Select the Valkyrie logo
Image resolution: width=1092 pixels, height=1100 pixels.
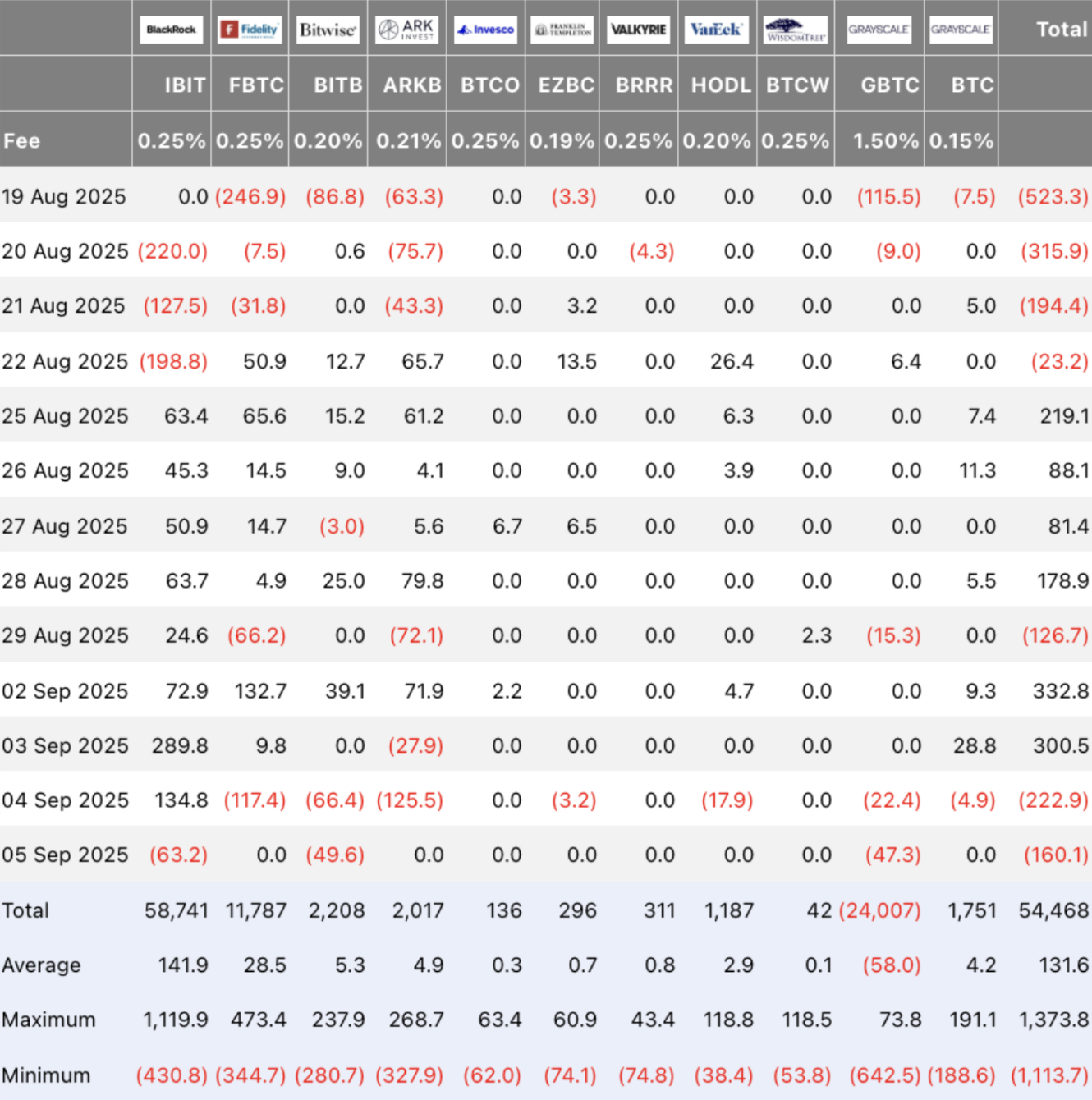(638, 30)
